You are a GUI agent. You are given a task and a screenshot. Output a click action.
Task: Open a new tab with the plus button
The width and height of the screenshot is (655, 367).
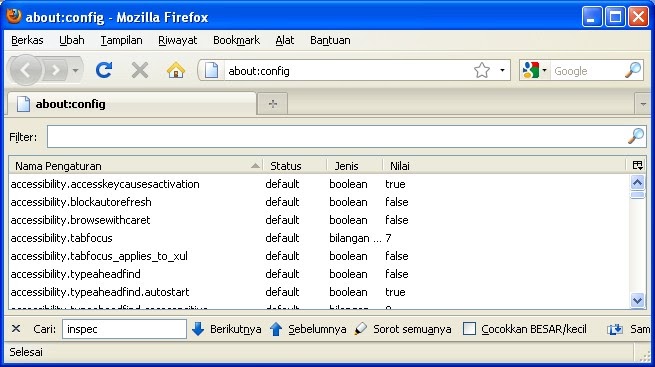273,104
